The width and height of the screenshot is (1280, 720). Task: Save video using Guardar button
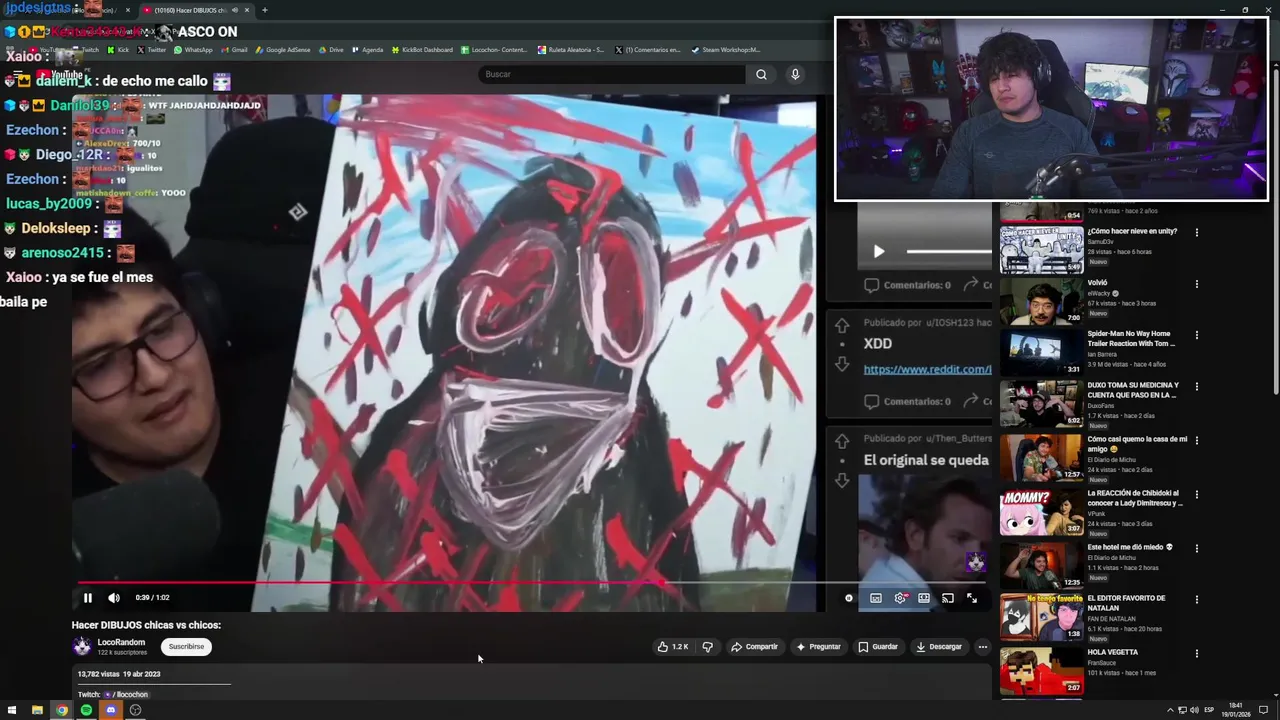tap(878, 647)
